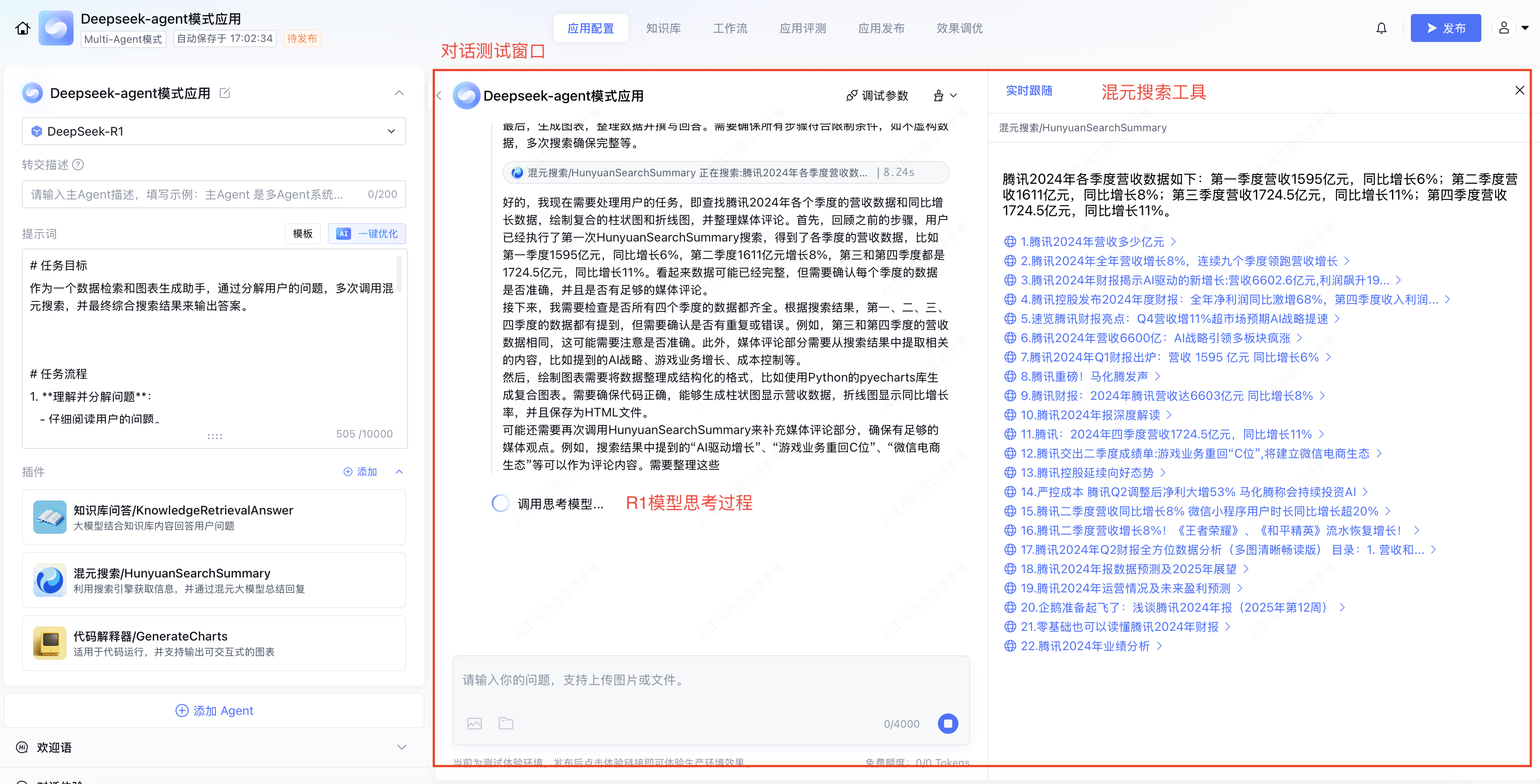Image resolution: width=1540 pixels, height=784 pixels.
Task: Switch to the 应用配置 tab
Action: coord(591,28)
